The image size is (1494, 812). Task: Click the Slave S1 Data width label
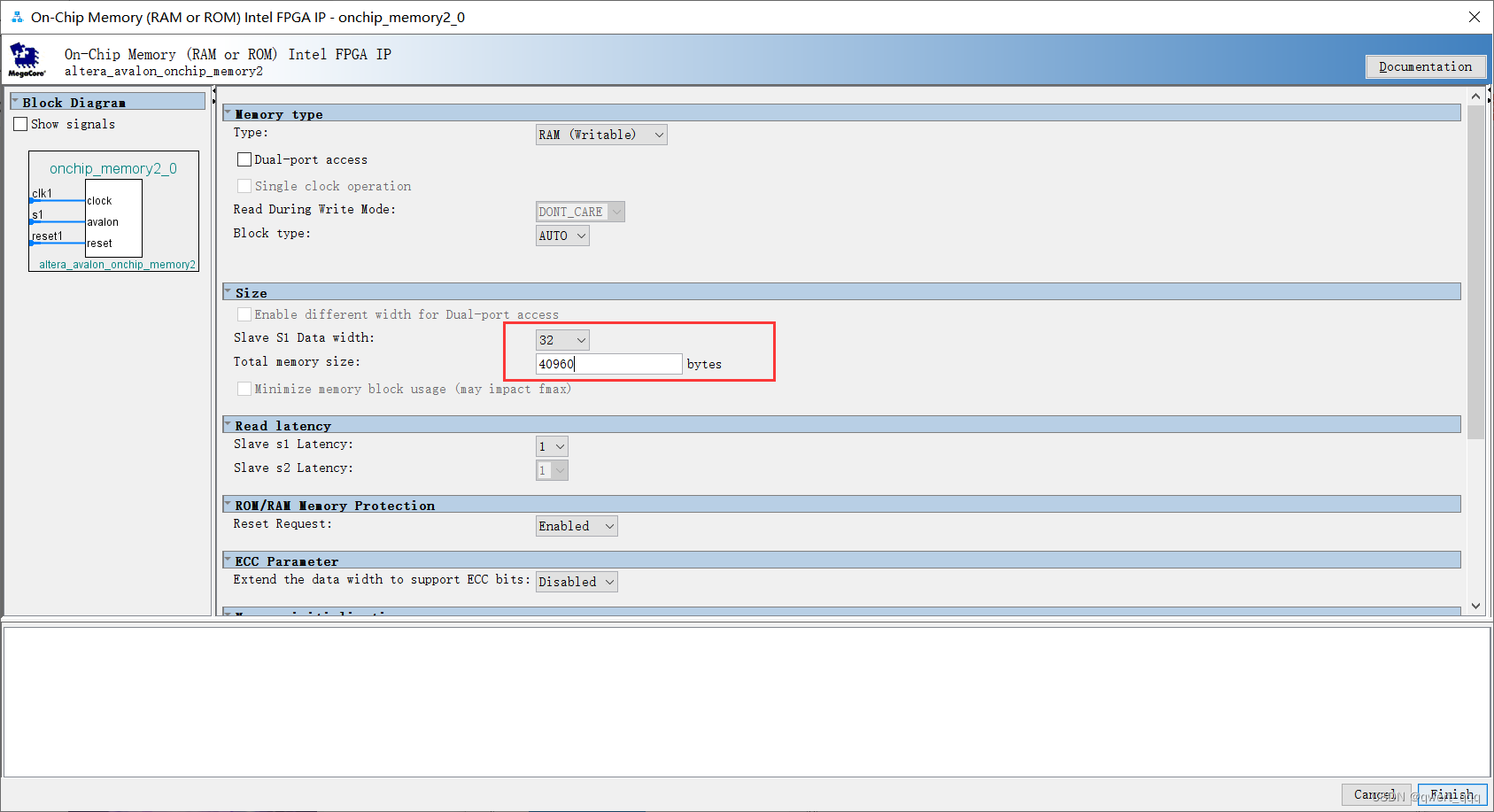pyautogui.click(x=304, y=337)
